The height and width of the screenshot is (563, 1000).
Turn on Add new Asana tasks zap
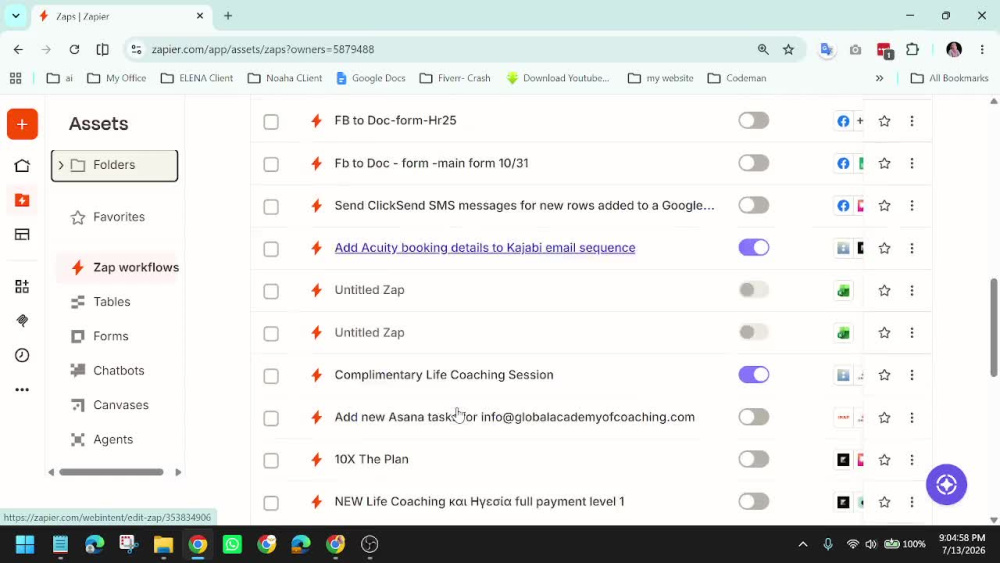753,417
